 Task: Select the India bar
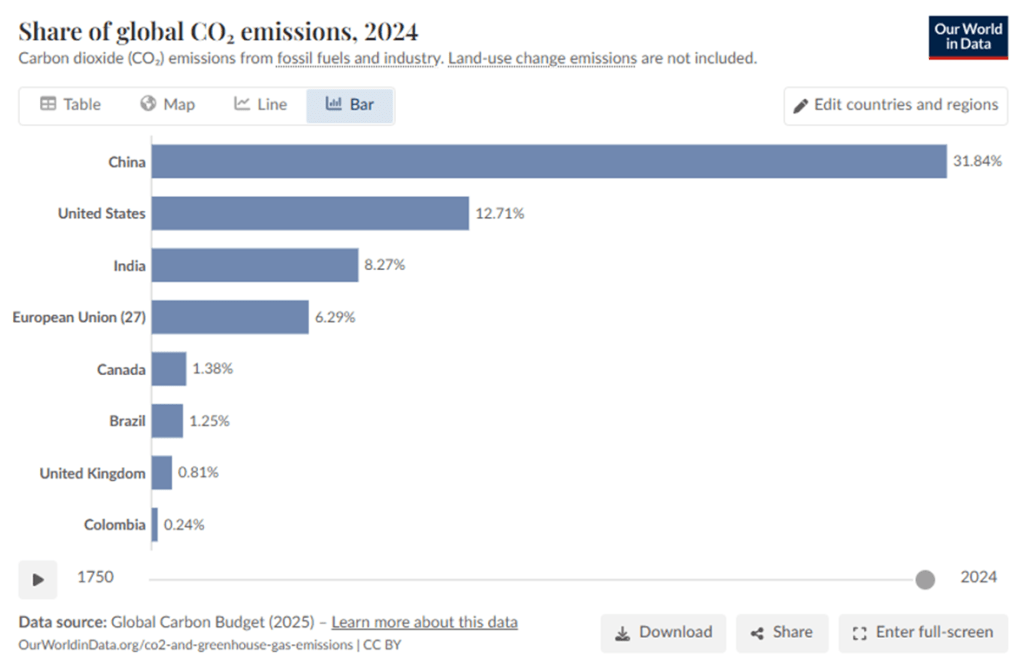tap(254, 265)
